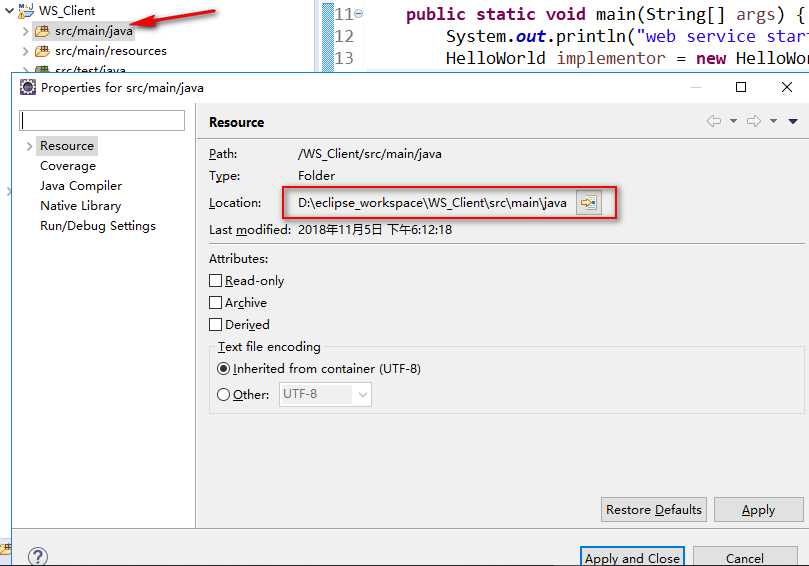This screenshot has height=566, width=809.
Task: Select the Other encoding radio button
Action: 223,395
